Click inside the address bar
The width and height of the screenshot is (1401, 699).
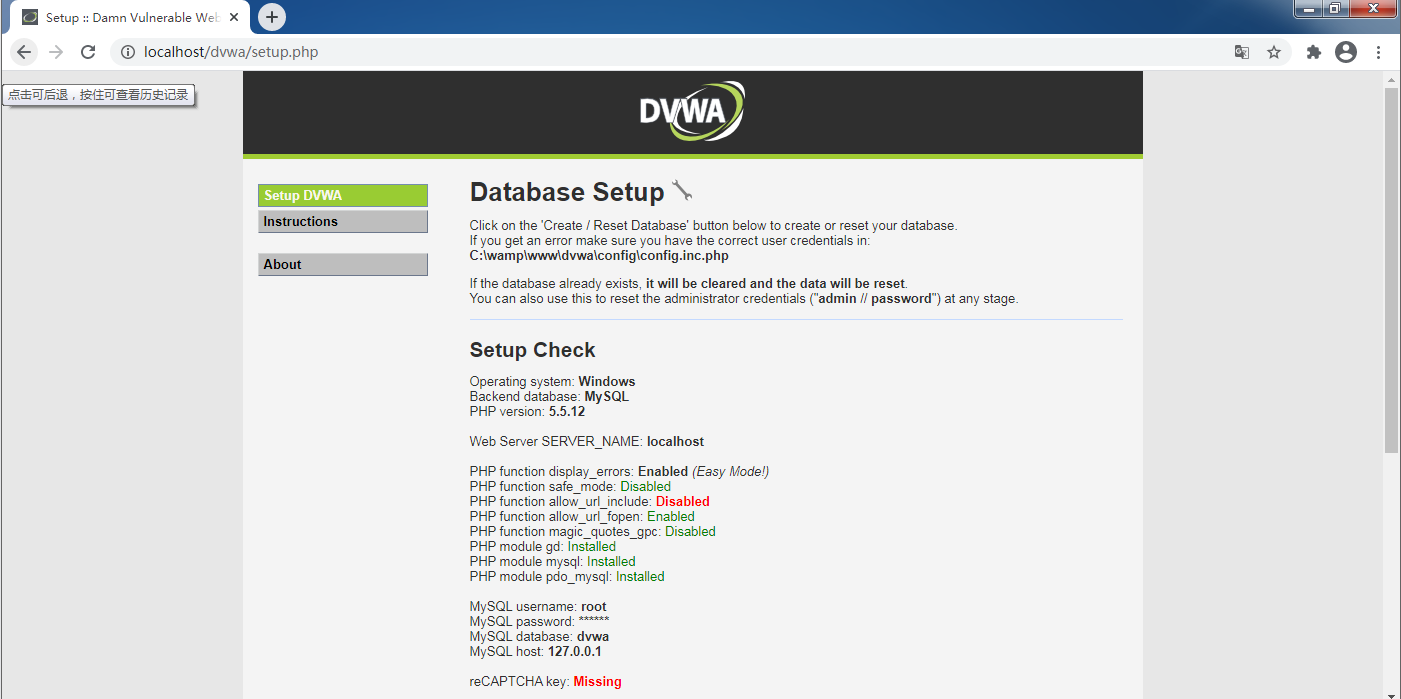(400, 51)
